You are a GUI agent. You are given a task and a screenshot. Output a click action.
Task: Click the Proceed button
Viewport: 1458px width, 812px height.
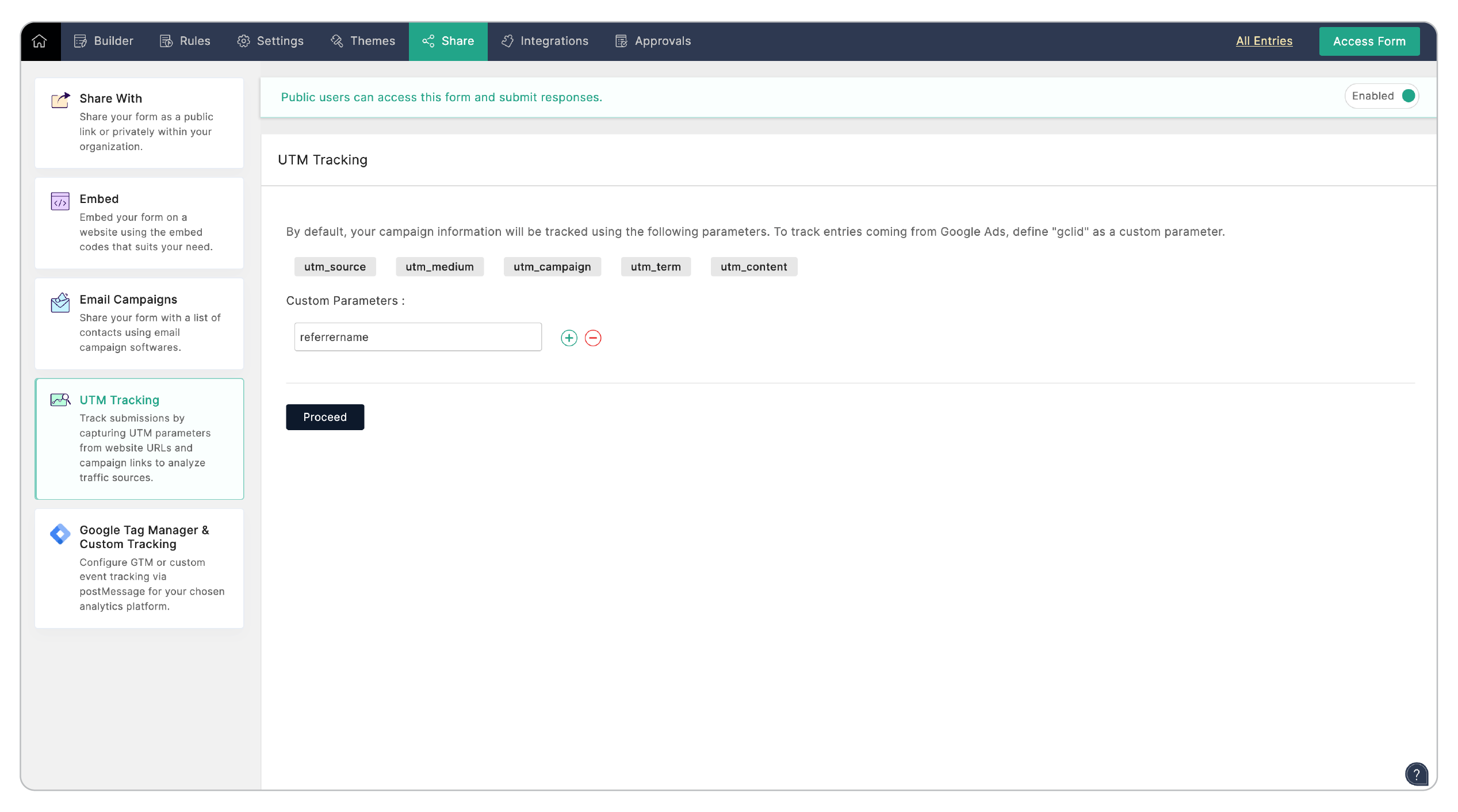[324, 417]
